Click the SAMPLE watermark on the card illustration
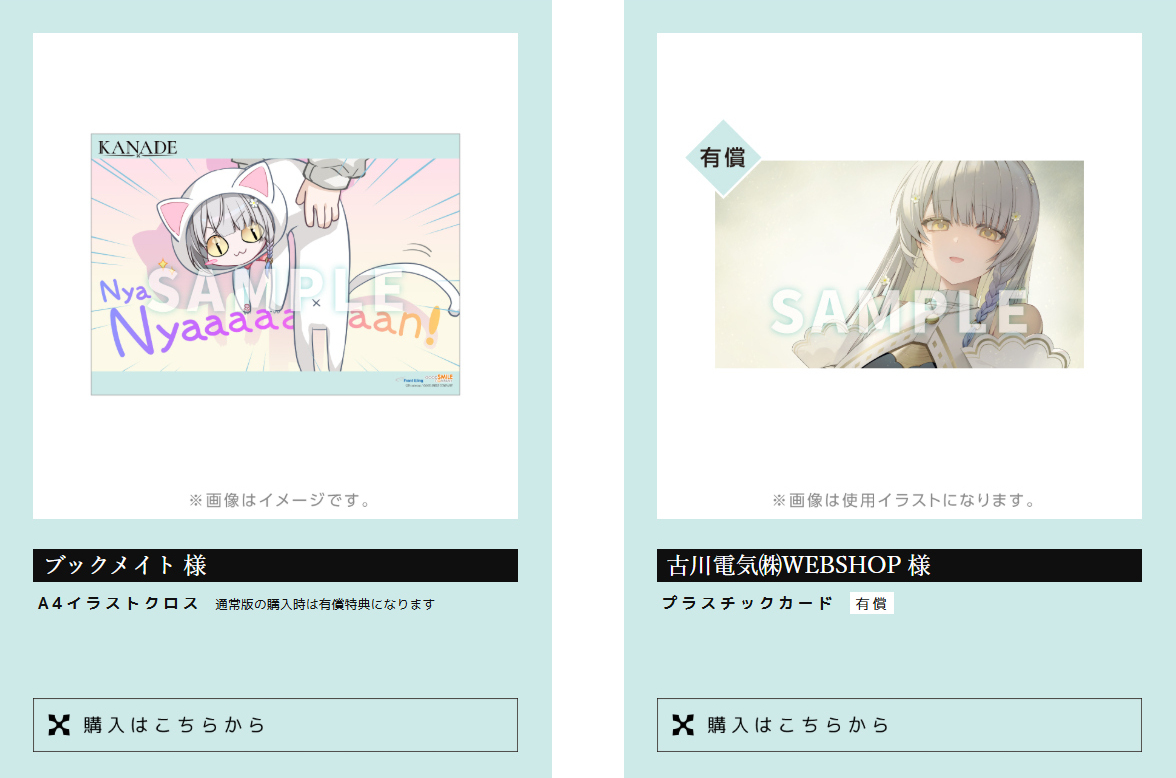This screenshot has width=1176, height=778. [900, 311]
